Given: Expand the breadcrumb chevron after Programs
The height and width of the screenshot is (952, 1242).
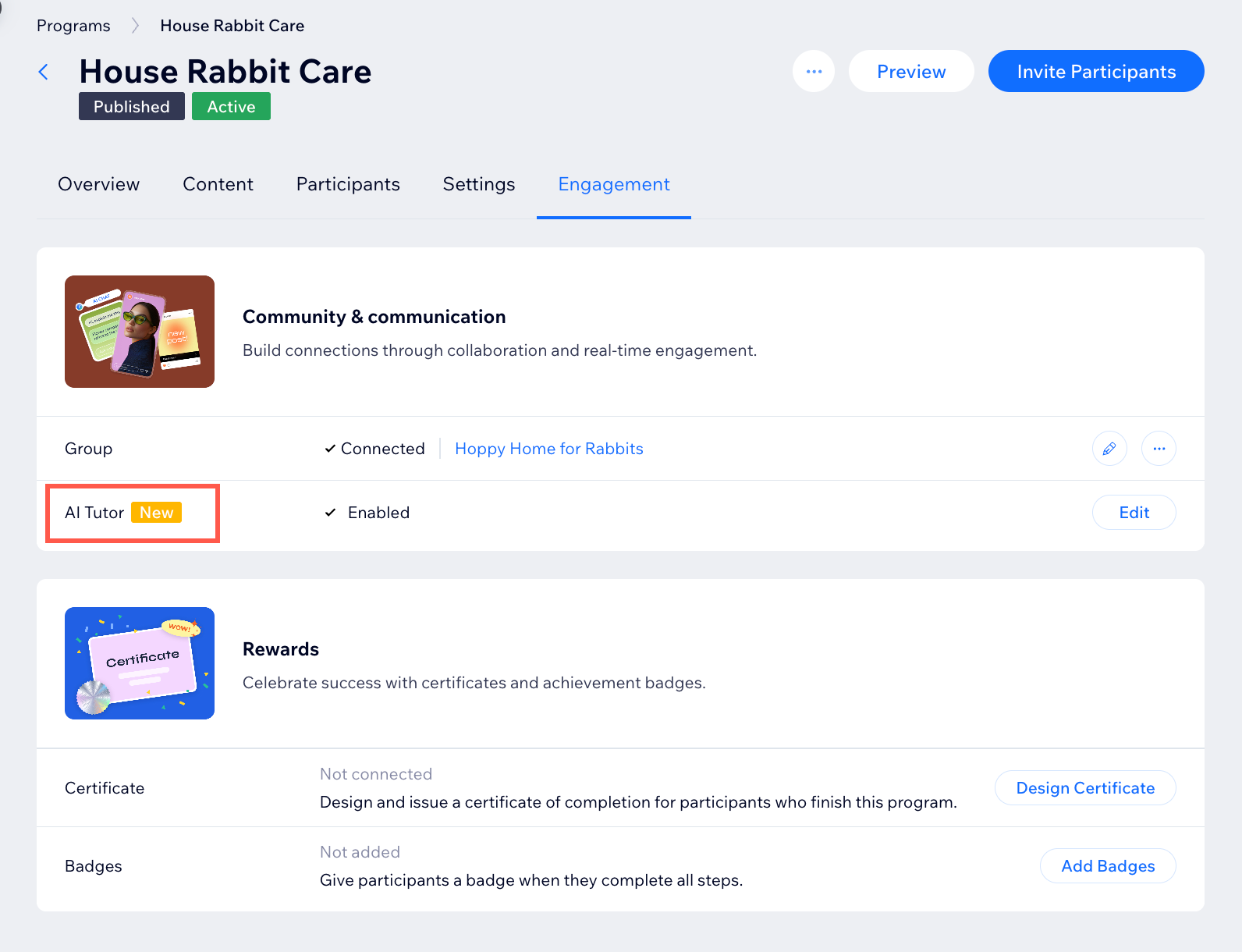Looking at the screenshot, I should coord(134,25).
